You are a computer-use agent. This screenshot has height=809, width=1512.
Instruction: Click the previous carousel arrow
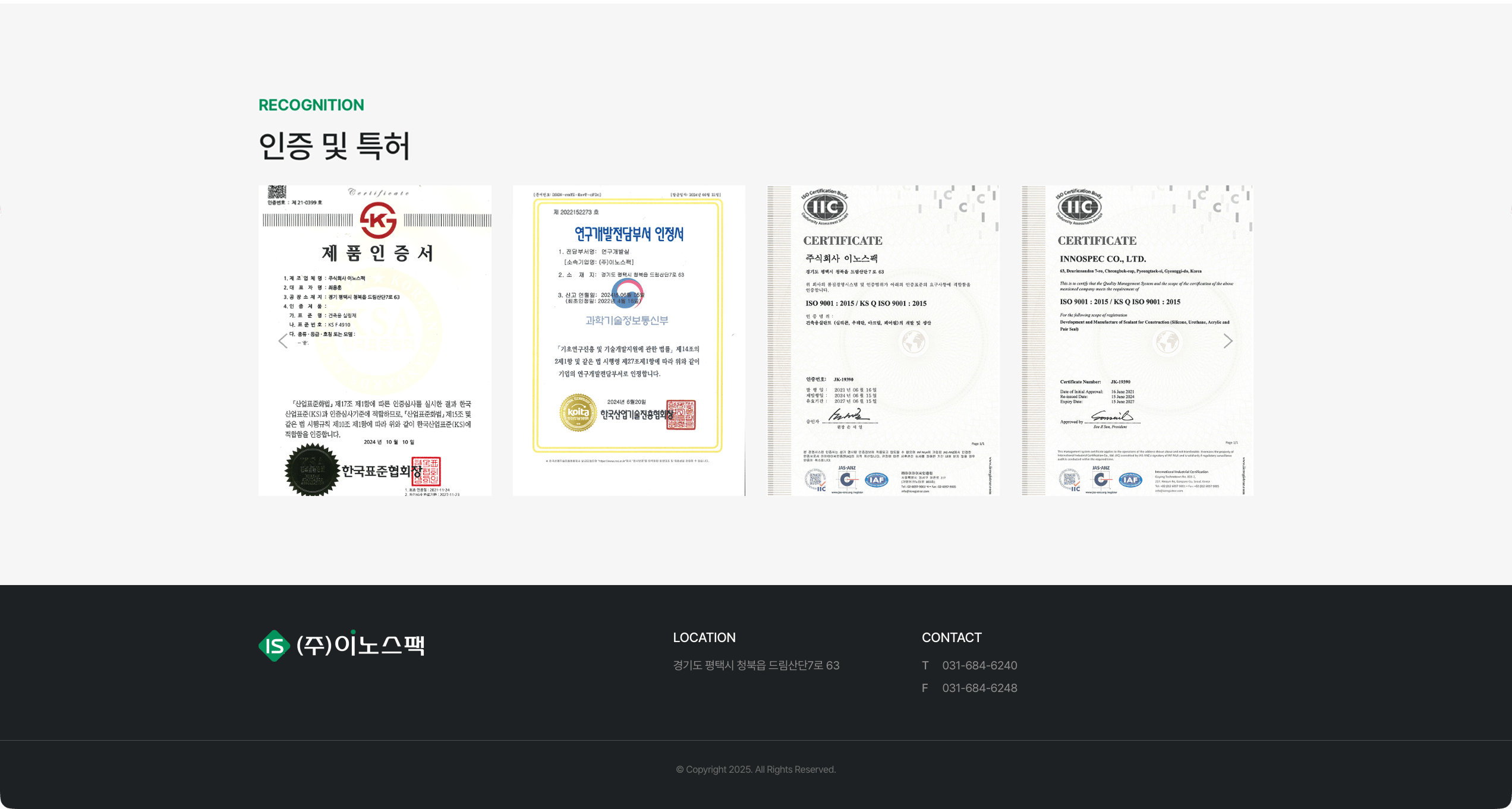[283, 341]
